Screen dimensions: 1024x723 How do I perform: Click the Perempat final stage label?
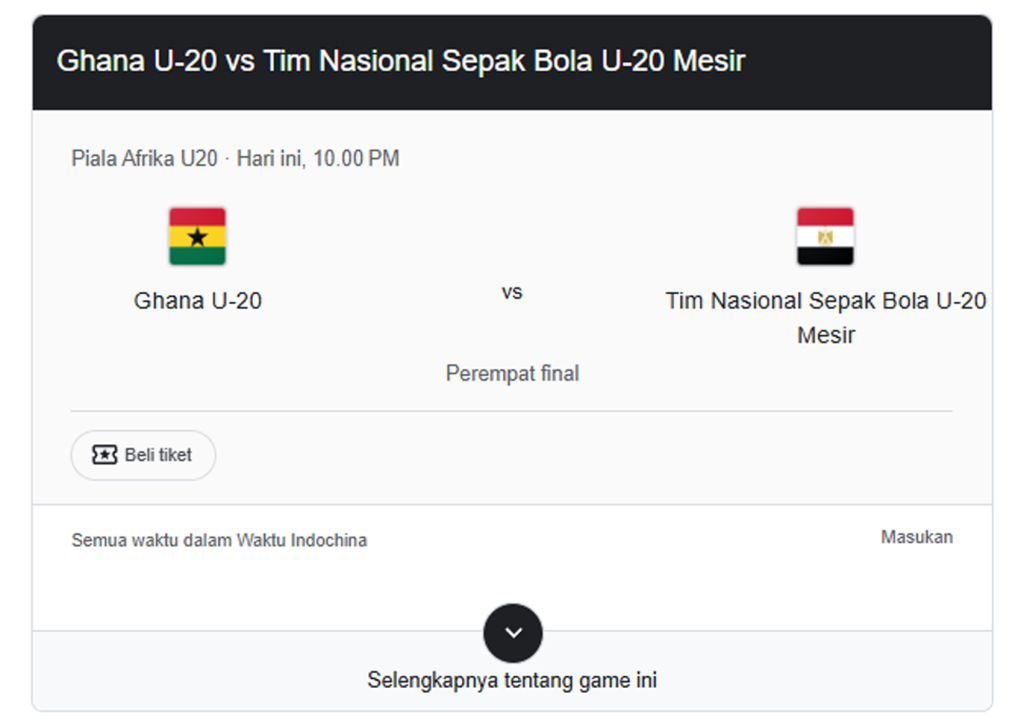point(513,373)
